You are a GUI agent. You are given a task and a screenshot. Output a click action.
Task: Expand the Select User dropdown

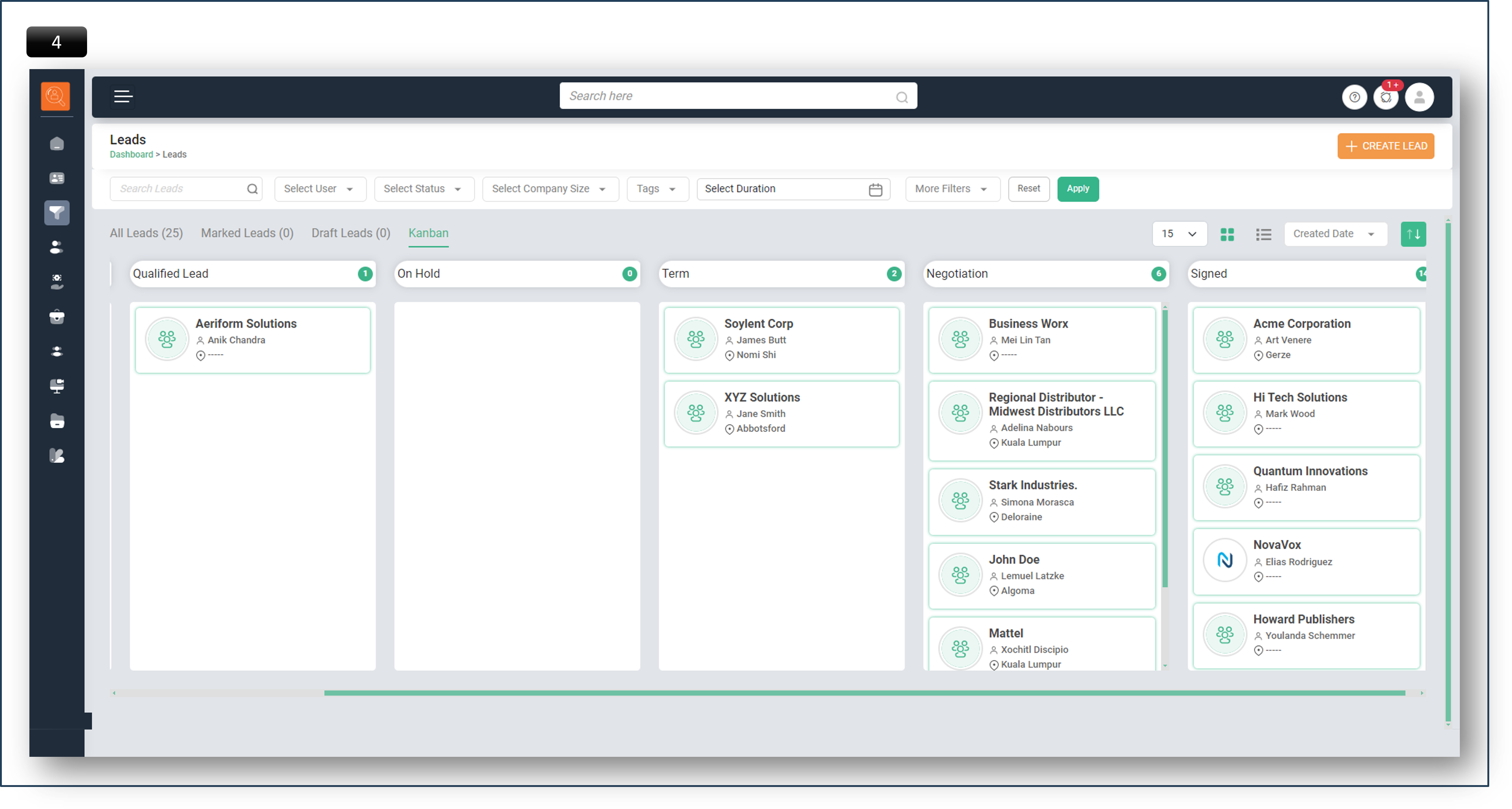[x=319, y=189]
